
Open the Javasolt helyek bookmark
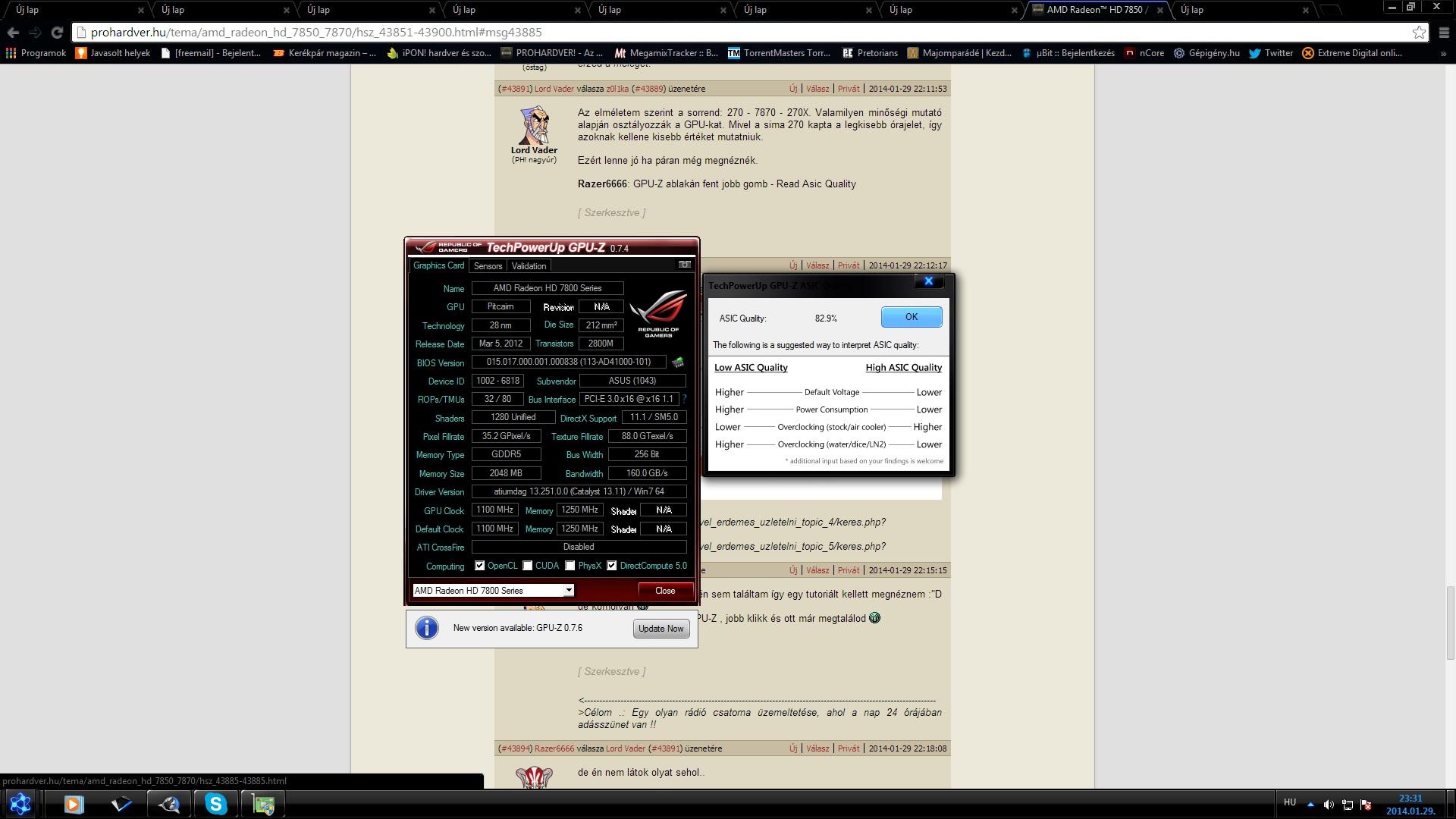112,53
